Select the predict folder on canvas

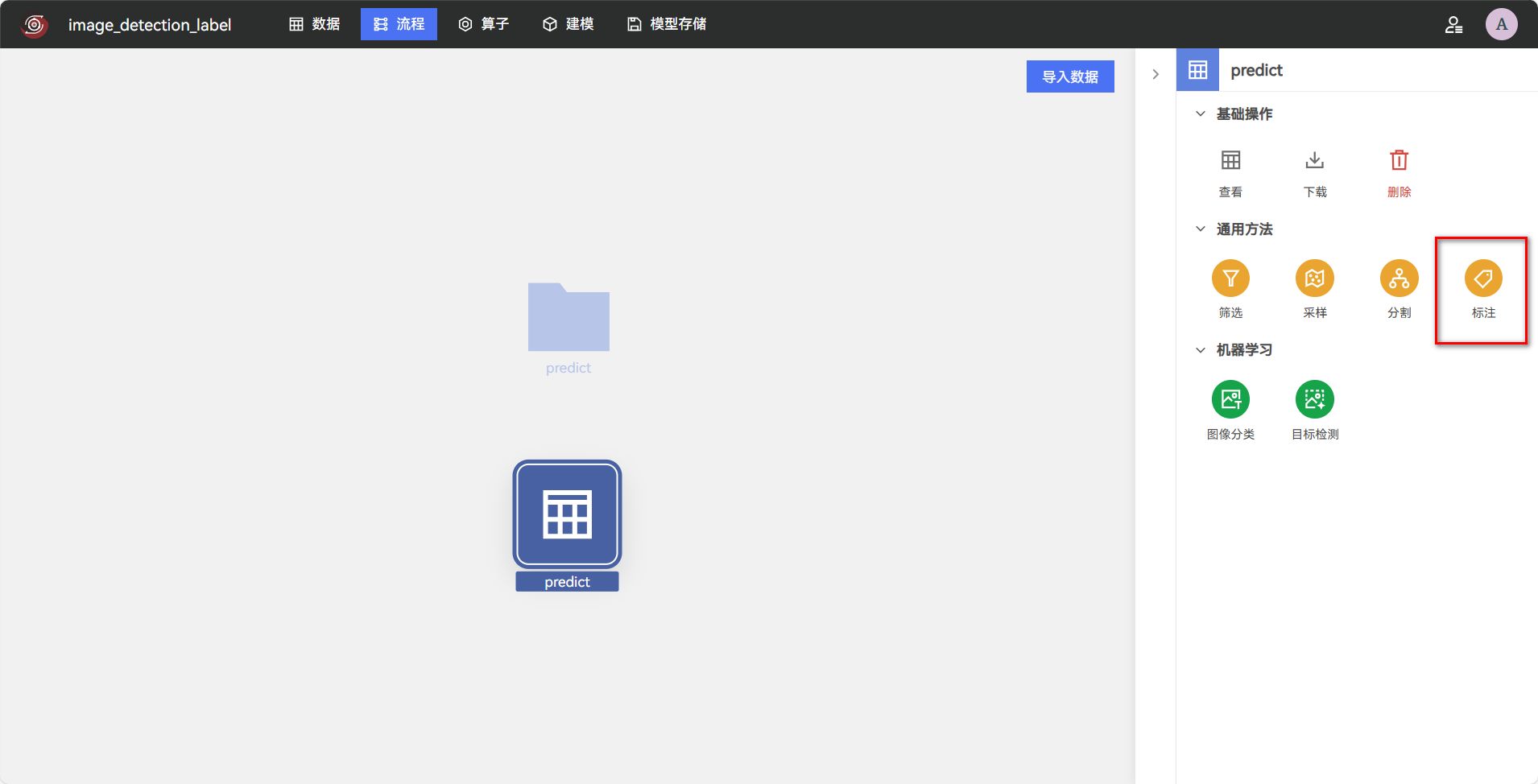(568, 317)
